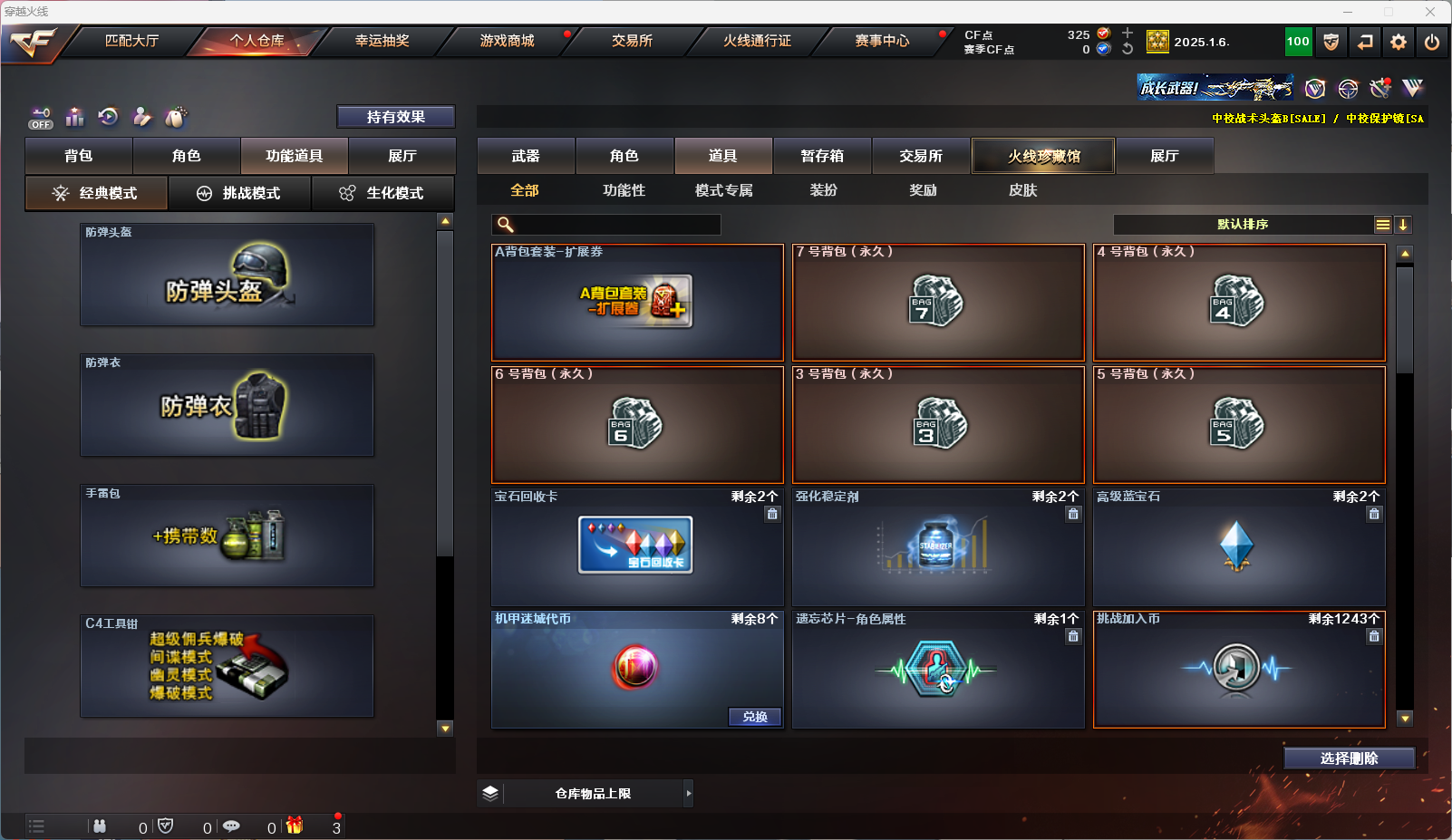This screenshot has height=840, width=1452.
Task: Open the 幸运抽奖 tab
Action: 382,41
